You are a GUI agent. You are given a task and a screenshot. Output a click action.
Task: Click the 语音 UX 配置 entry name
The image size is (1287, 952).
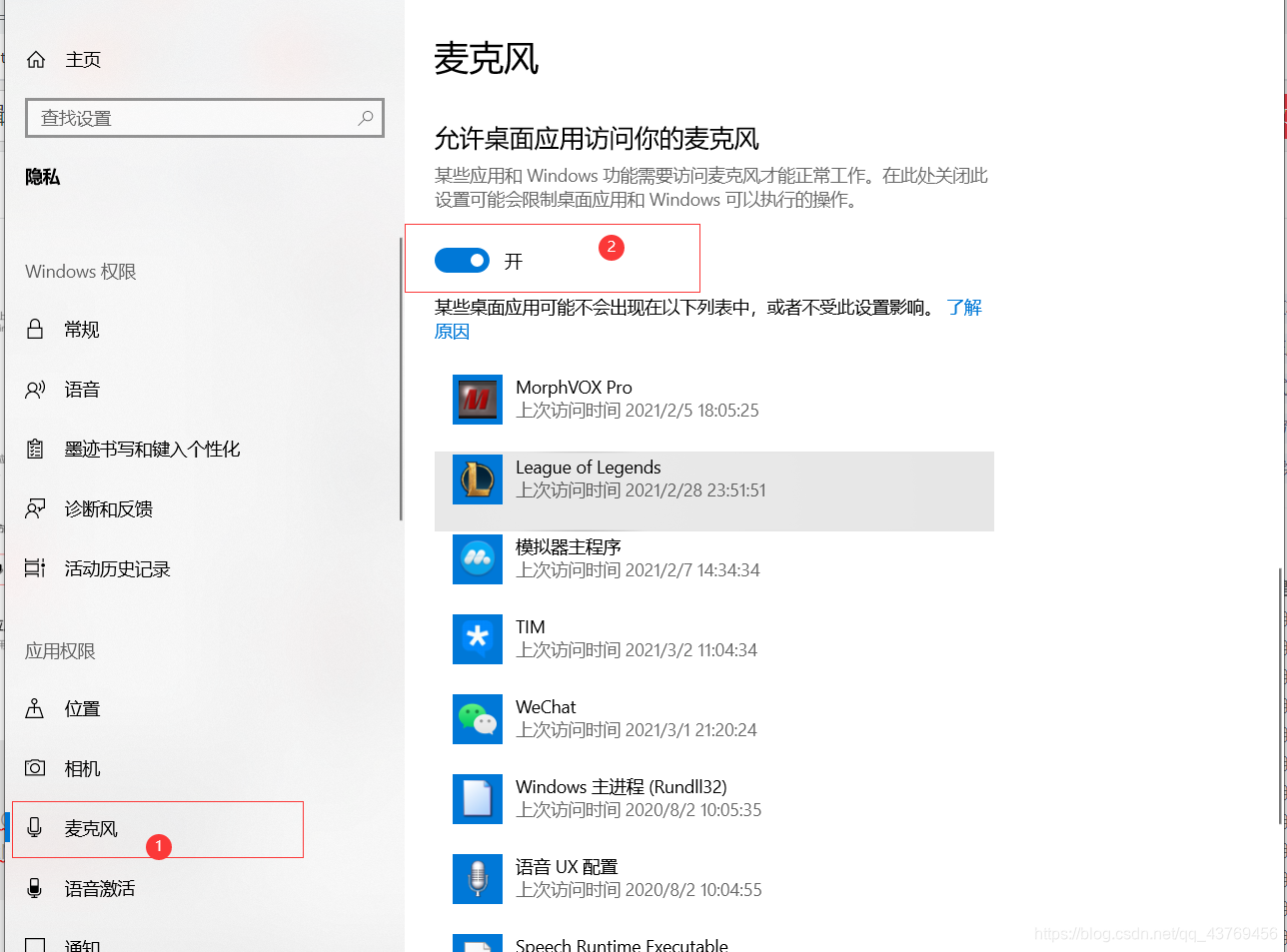tap(567, 867)
